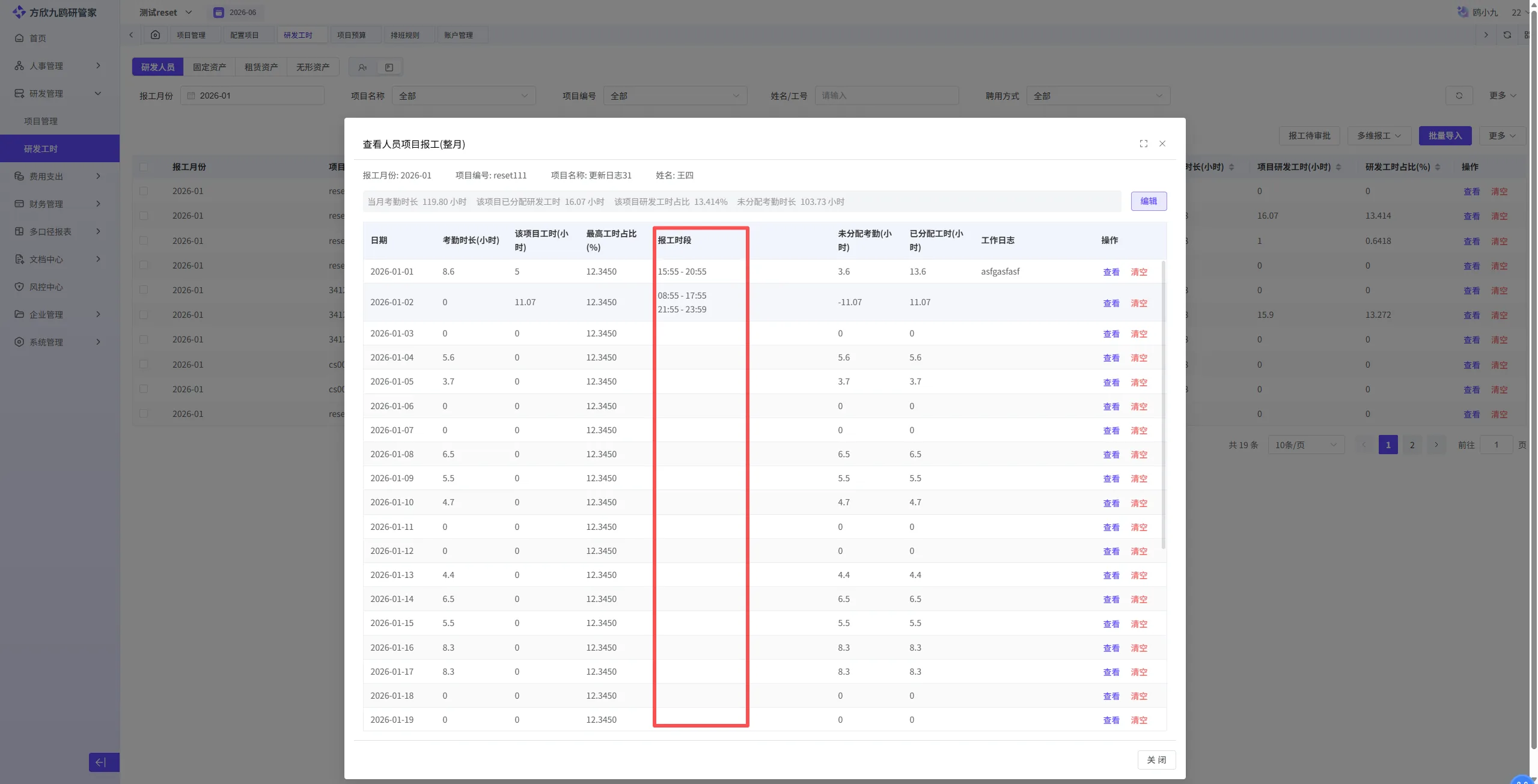1538x784 pixels.
Task: Click the page's right vertical scrollbar
Action: (1533, 378)
